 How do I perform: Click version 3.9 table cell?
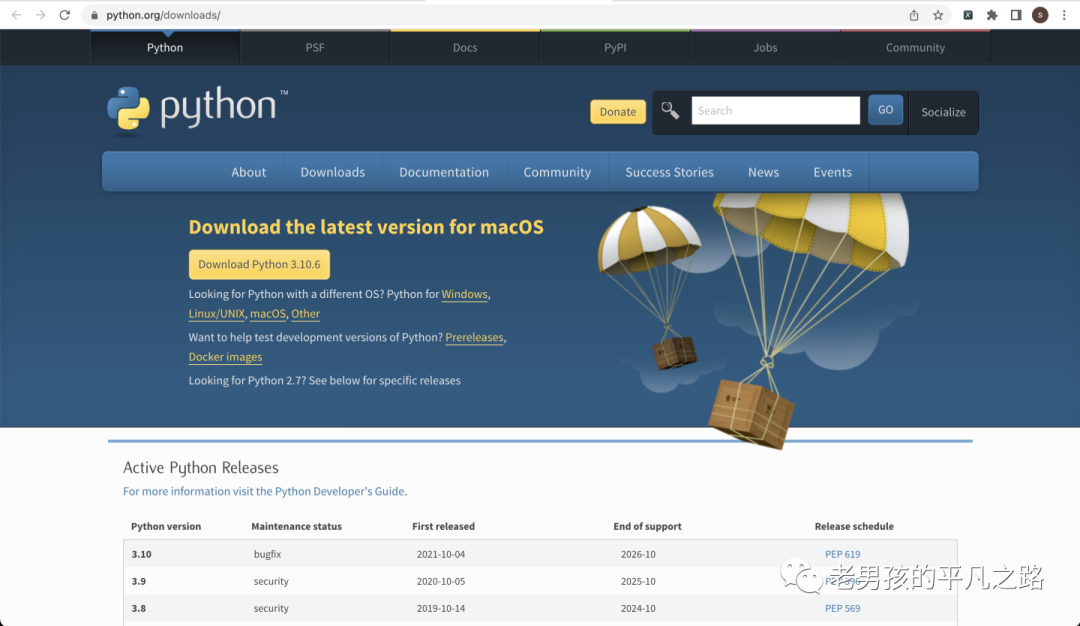point(138,581)
